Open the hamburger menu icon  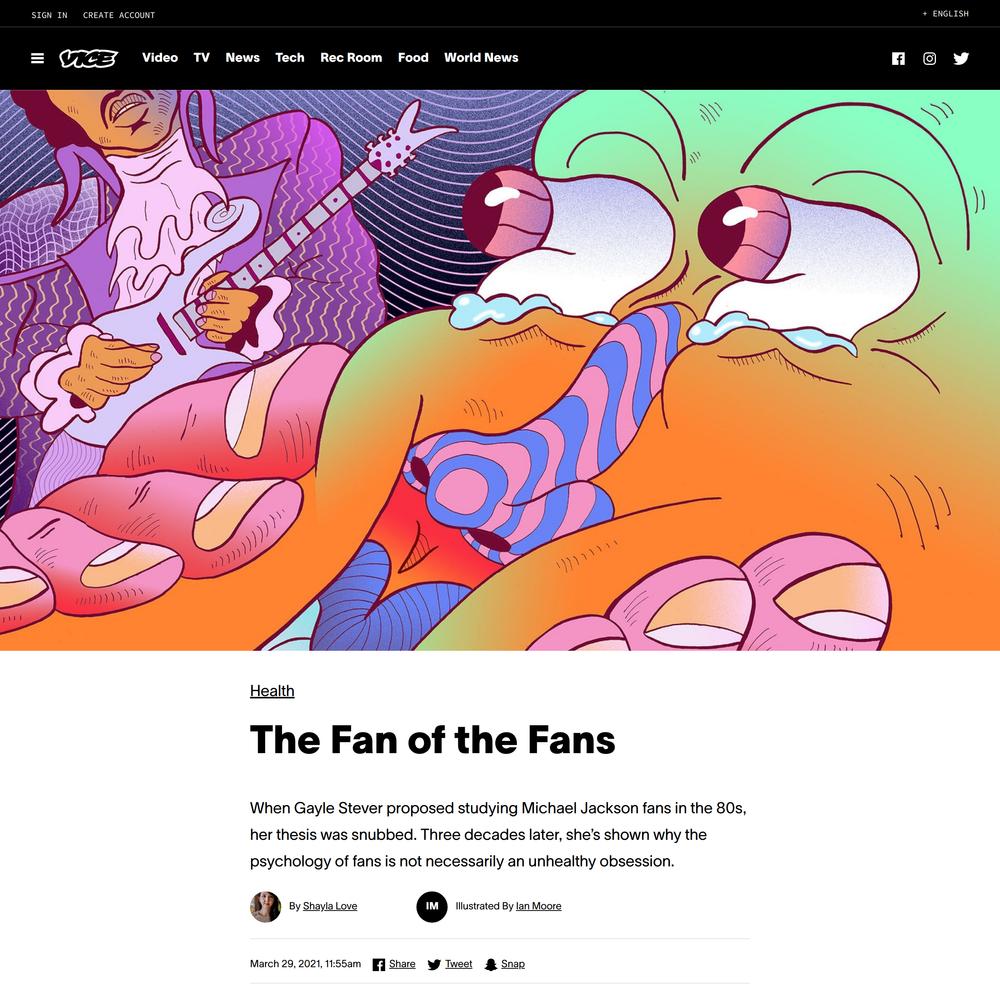pos(38,58)
